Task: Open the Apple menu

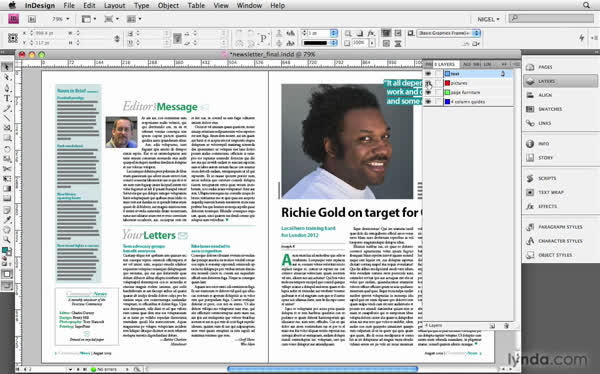Action: (x=12, y=5)
